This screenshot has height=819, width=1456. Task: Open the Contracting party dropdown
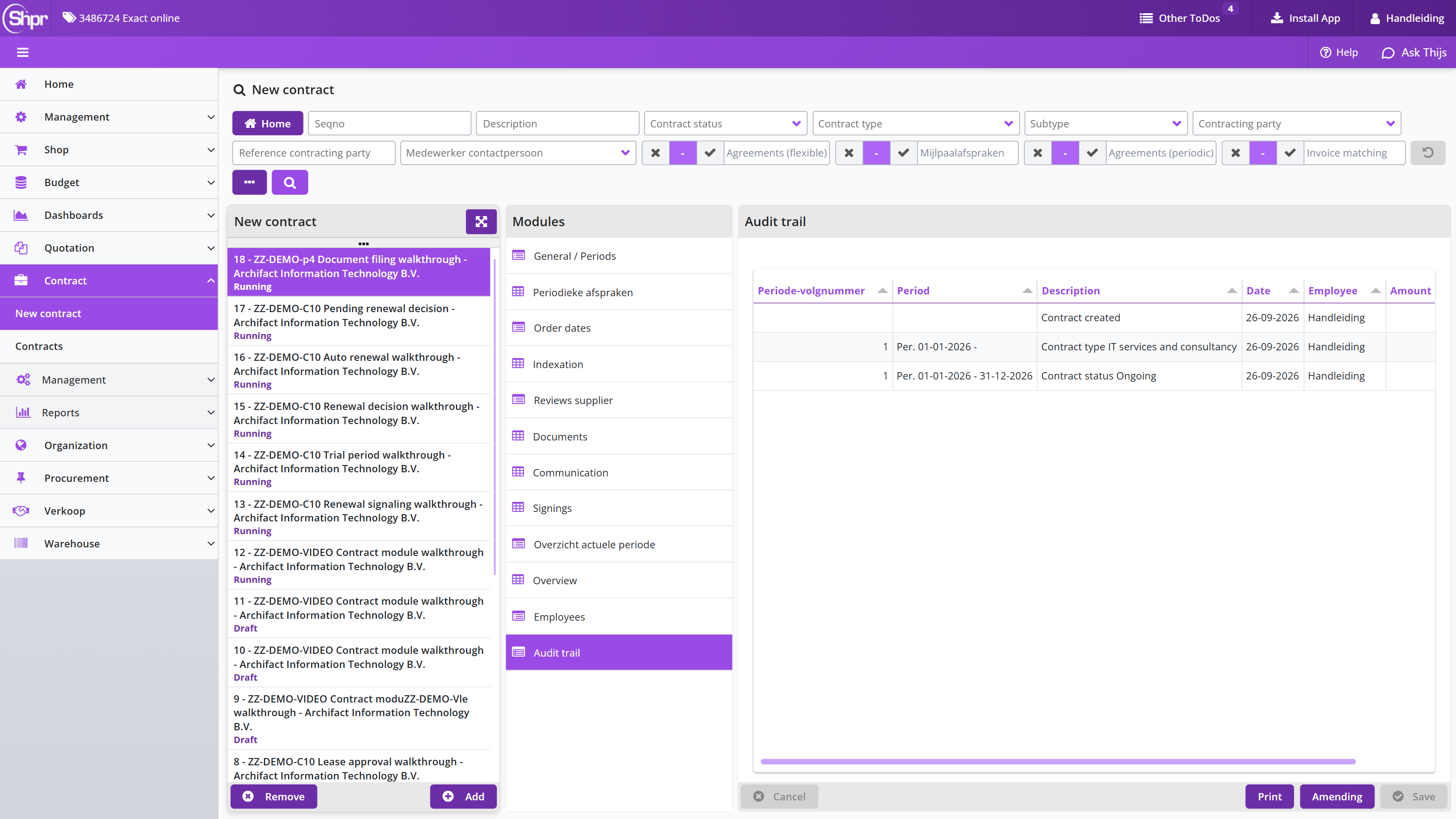1297,123
